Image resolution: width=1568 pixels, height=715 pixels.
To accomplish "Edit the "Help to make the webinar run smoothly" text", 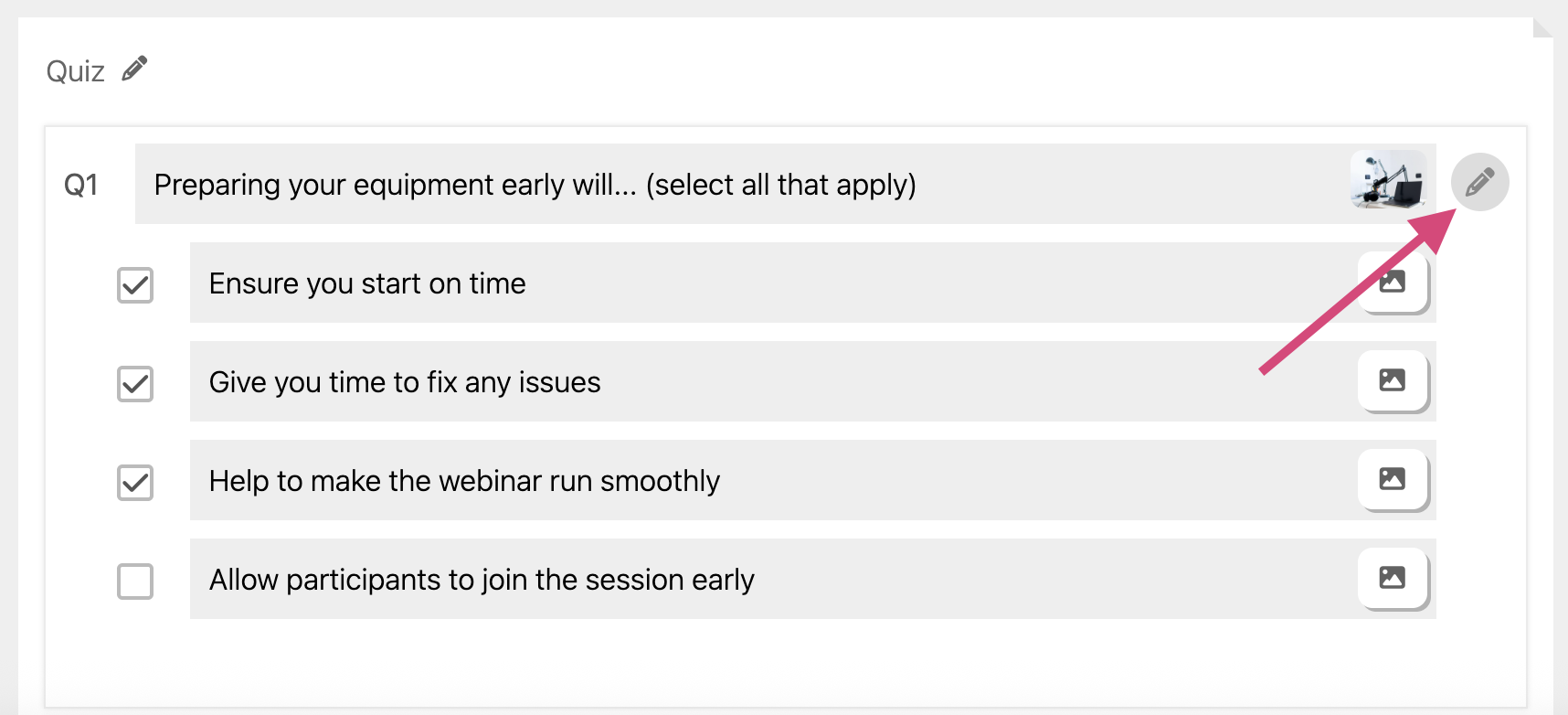I will point(464,481).
